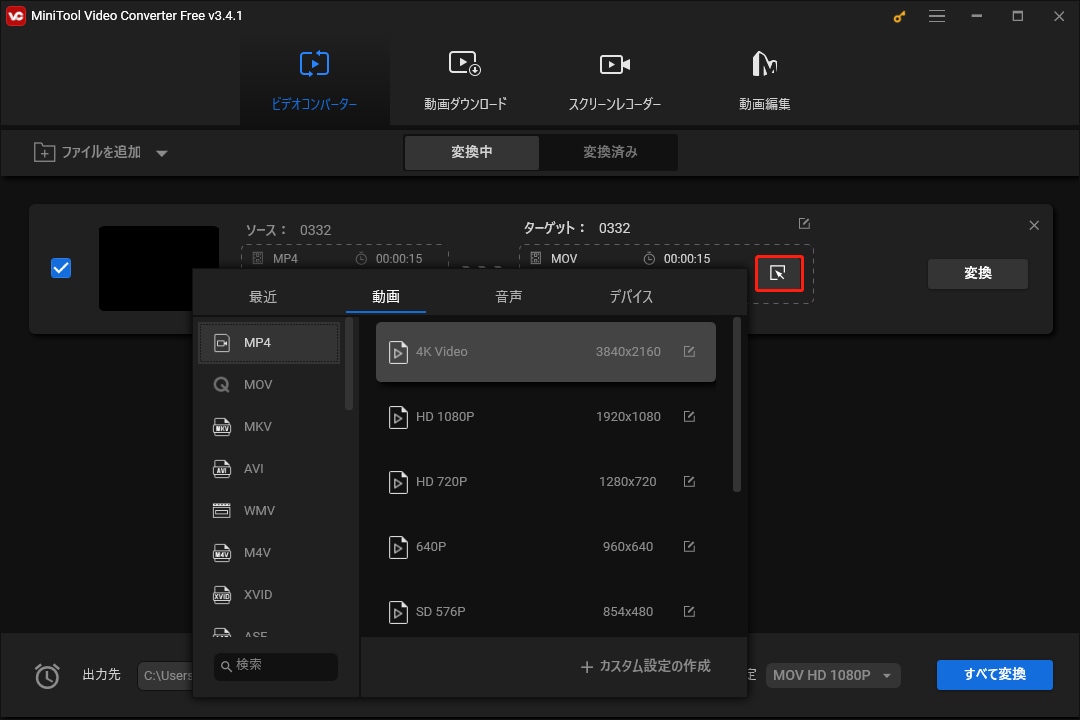Viewport: 1080px width, 720px height.
Task: Select MP4 in the format list
Action: [269, 342]
